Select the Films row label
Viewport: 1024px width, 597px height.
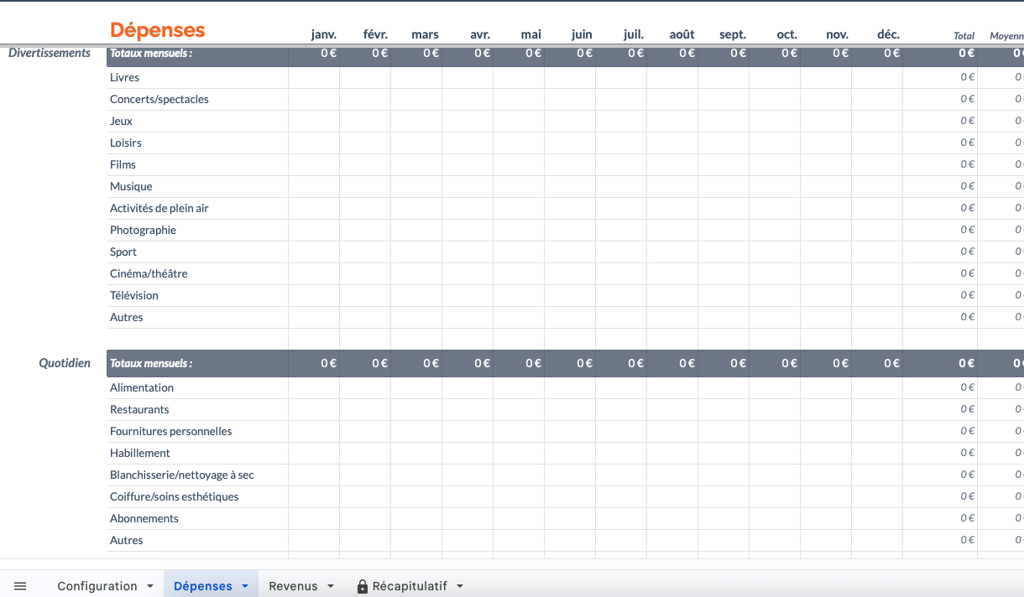123,165
